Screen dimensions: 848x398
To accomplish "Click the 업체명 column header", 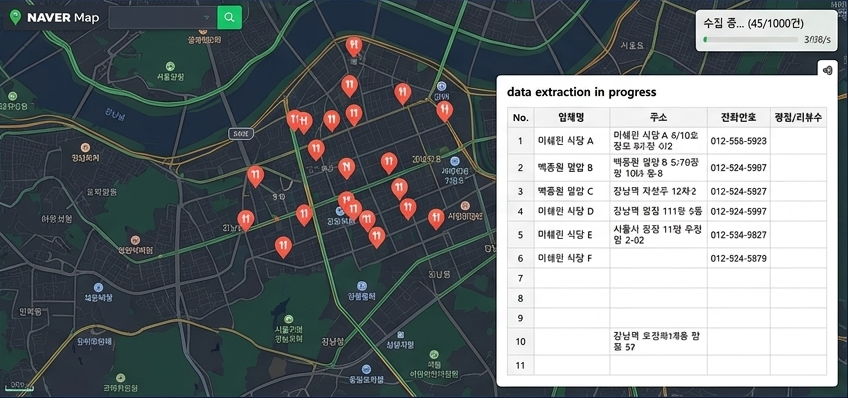I will coord(572,117).
